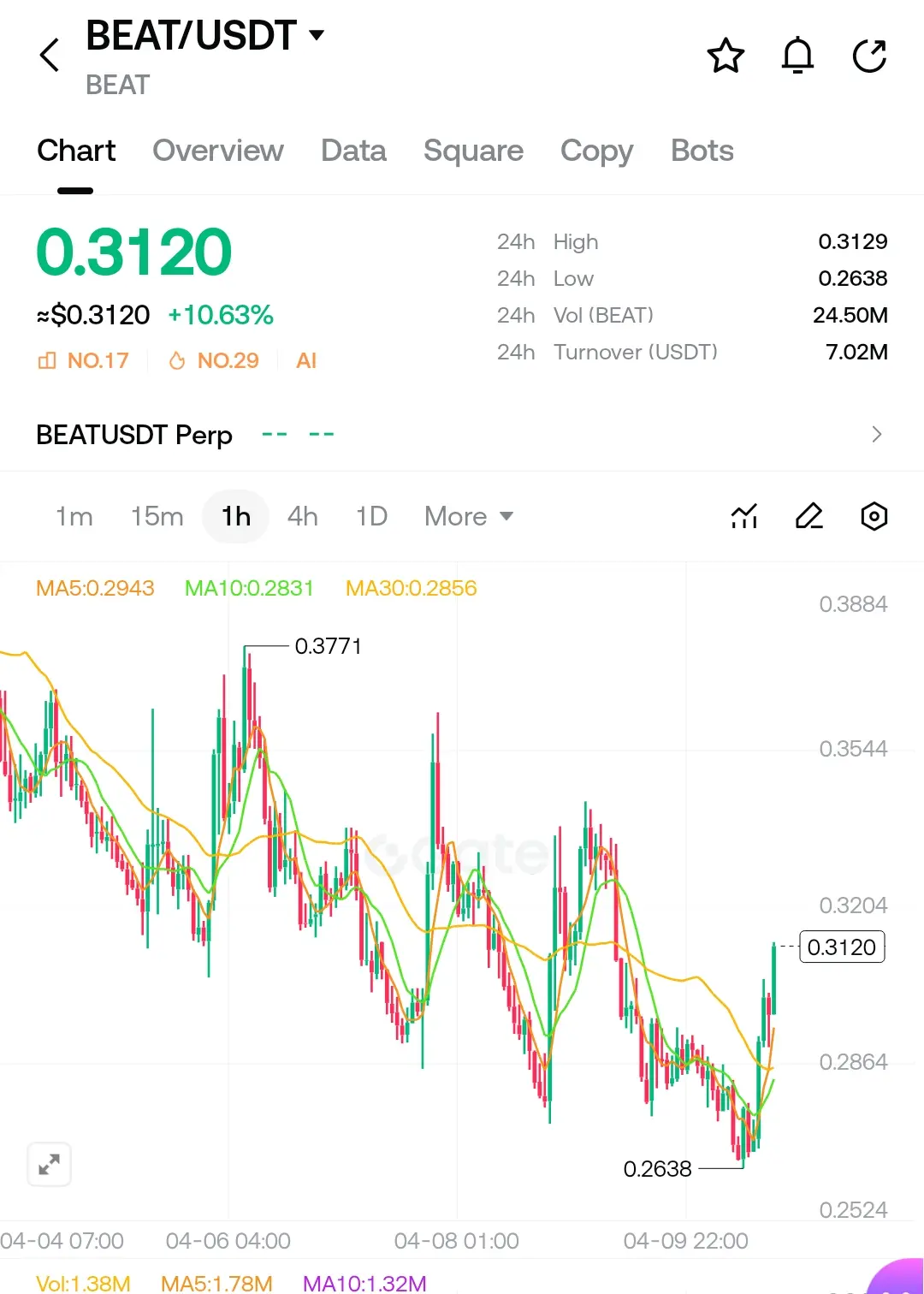Tap the large 0.3120 price
This screenshot has width=924, height=1294.
134,252
